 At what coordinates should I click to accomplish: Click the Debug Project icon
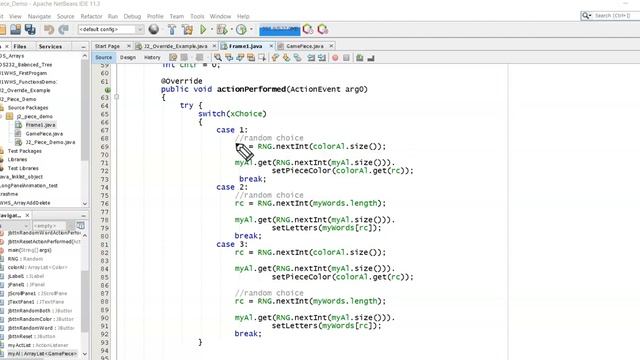tap(222, 29)
